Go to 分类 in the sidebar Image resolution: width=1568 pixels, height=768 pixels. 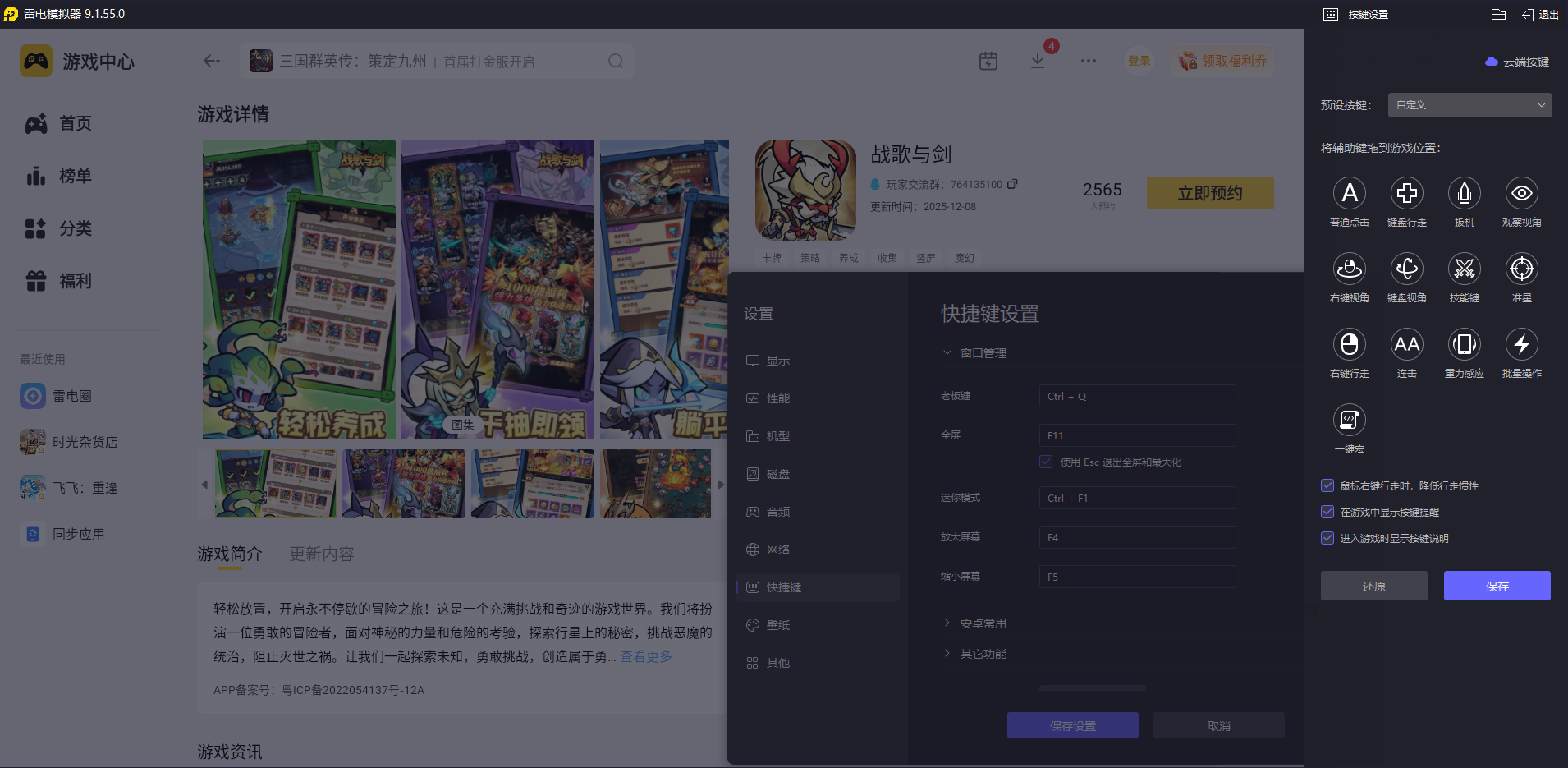[x=58, y=228]
